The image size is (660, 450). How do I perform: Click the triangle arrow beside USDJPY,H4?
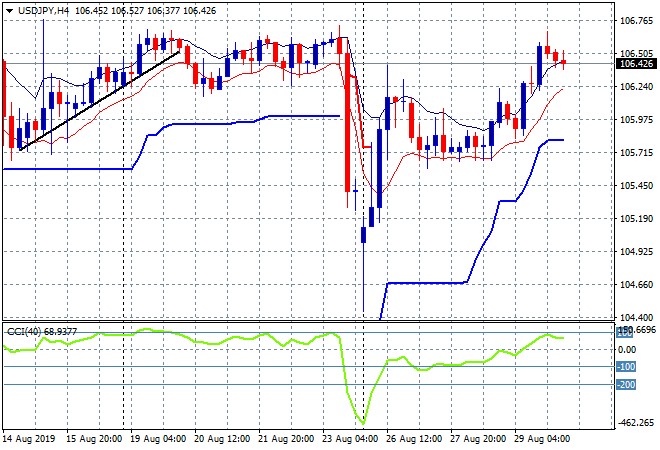9,11
